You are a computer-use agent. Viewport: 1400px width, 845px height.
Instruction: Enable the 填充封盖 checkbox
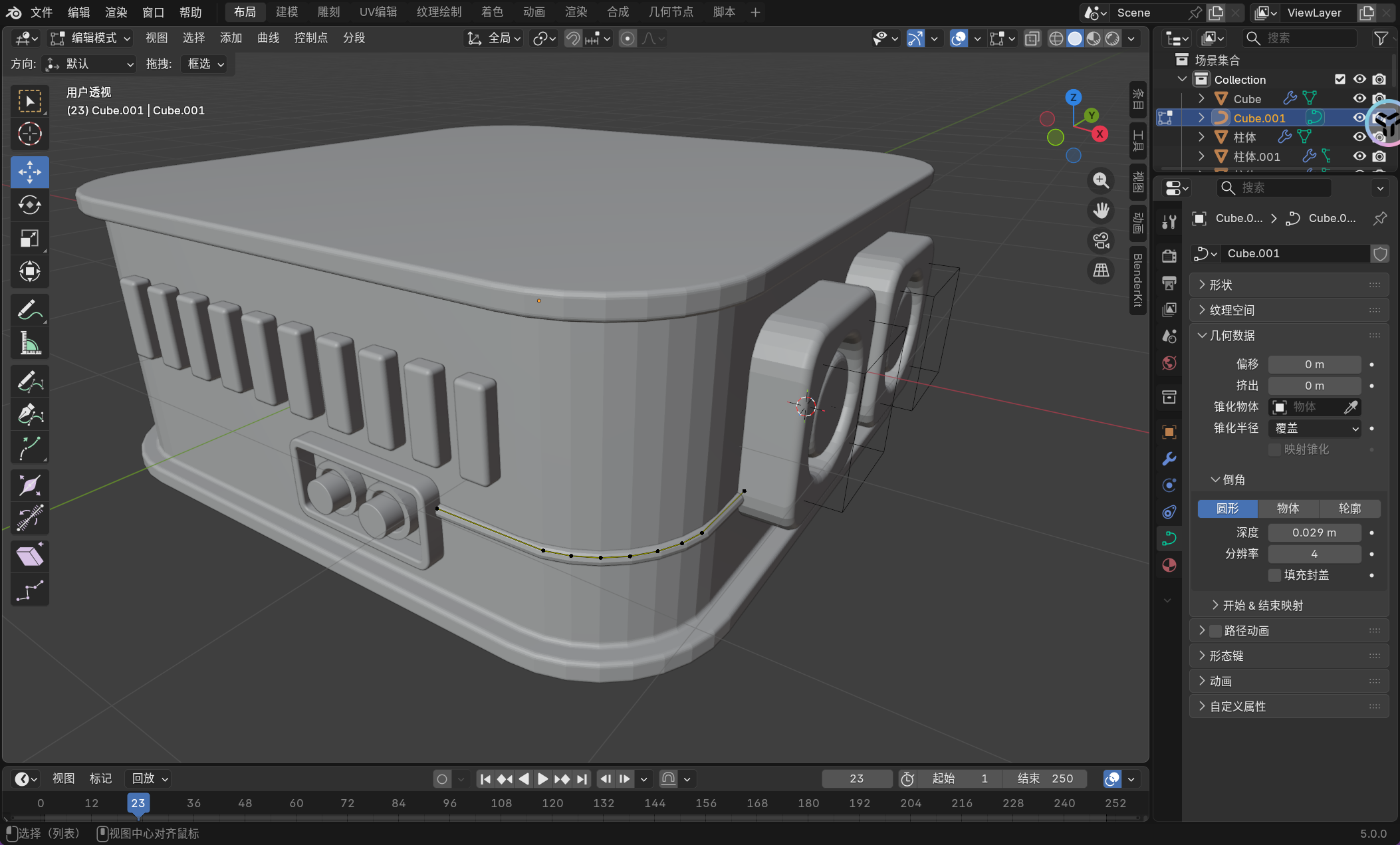coord(1274,575)
